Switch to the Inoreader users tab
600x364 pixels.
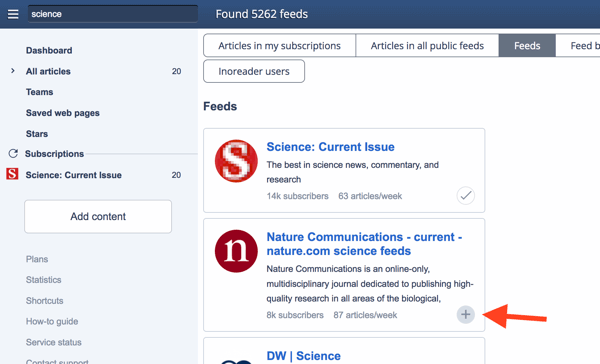(x=254, y=71)
